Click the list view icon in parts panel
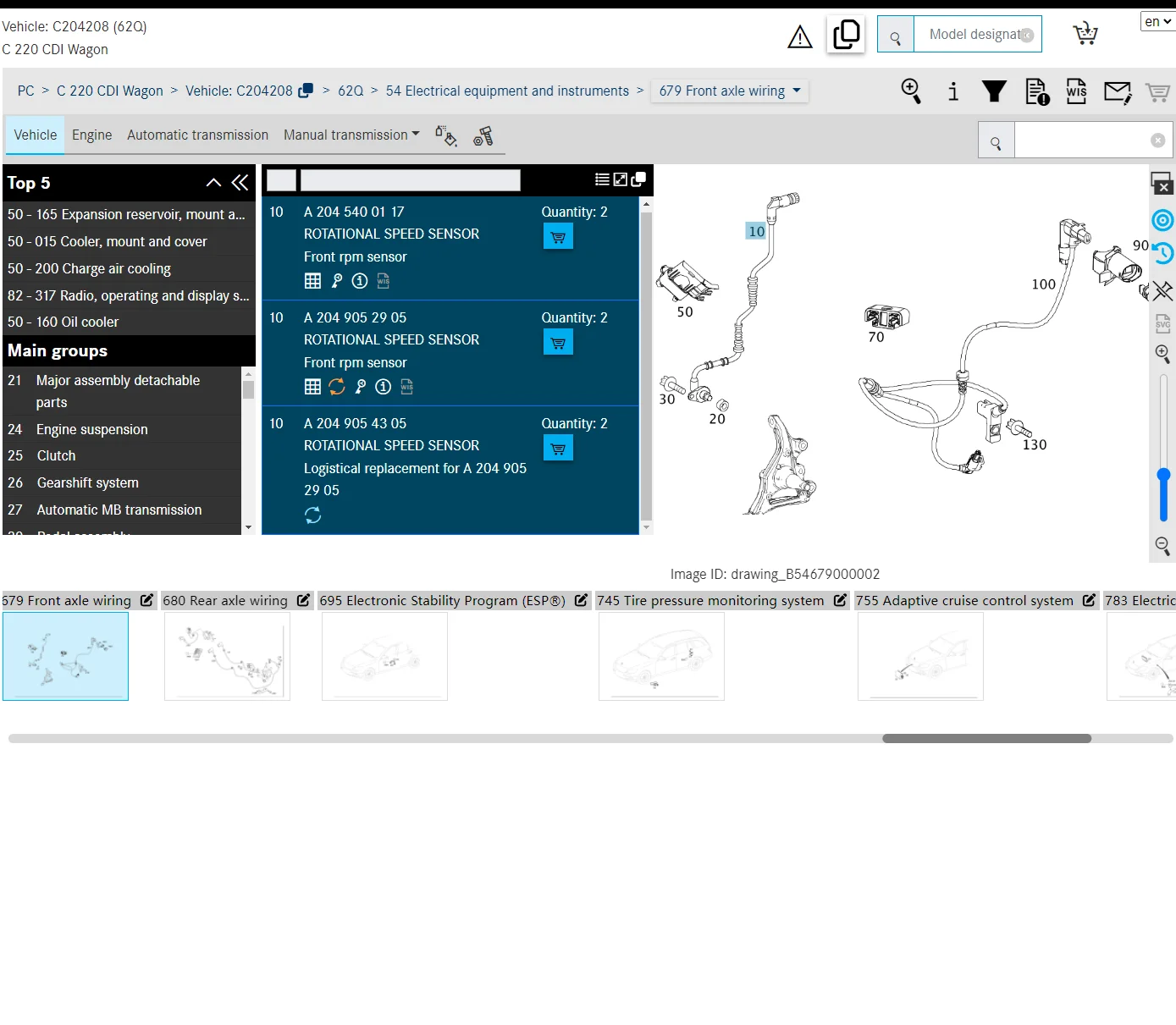Screen dimensions: 1176x1025 (x=602, y=179)
